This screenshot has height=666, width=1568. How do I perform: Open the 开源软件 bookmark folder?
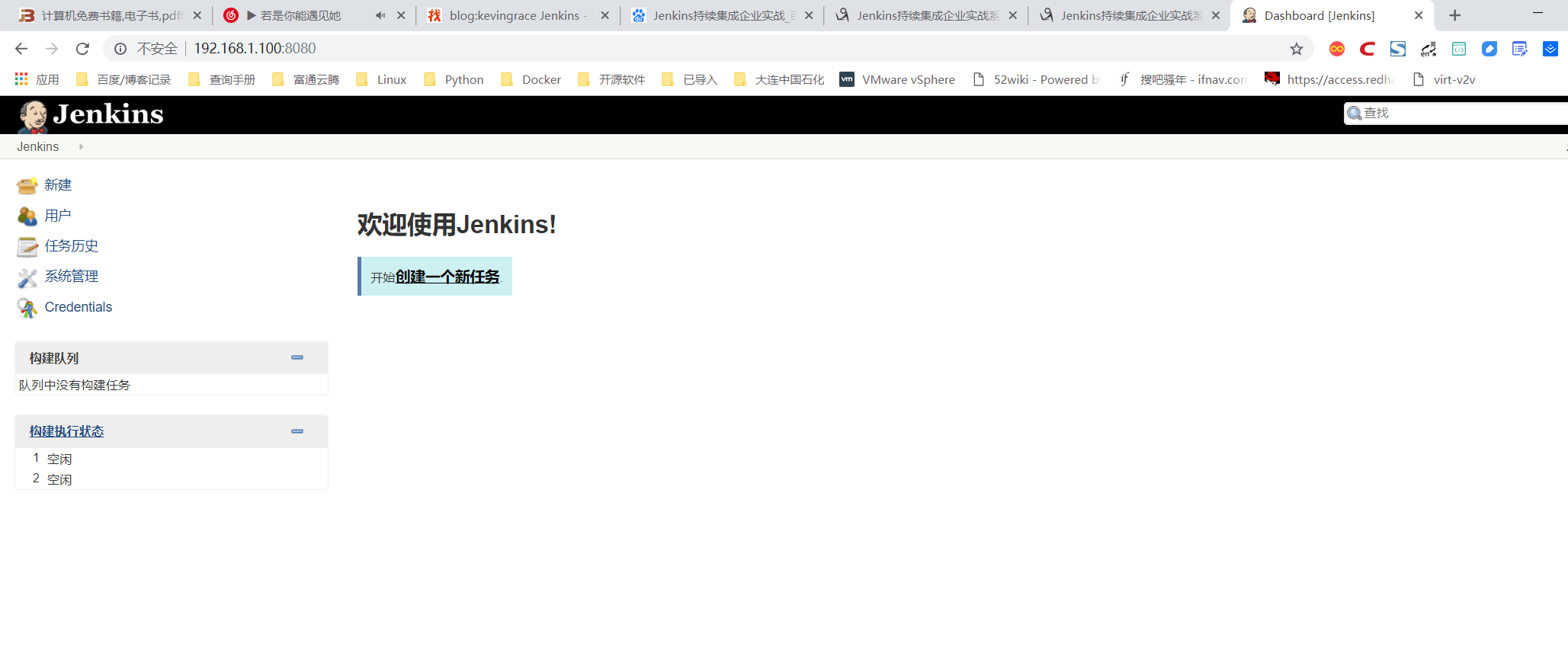611,79
